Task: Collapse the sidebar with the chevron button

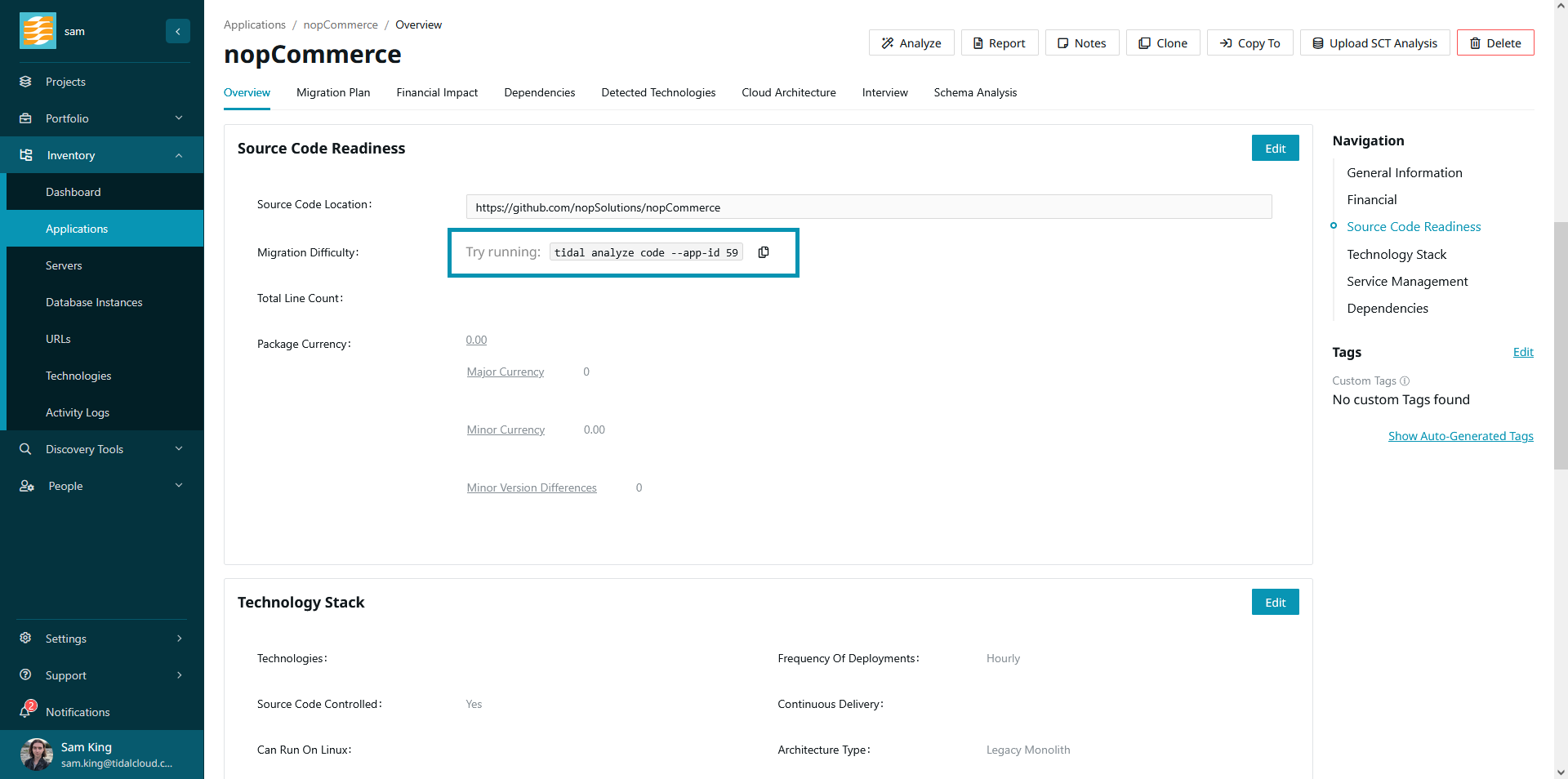Action: pyautogui.click(x=177, y=31)
